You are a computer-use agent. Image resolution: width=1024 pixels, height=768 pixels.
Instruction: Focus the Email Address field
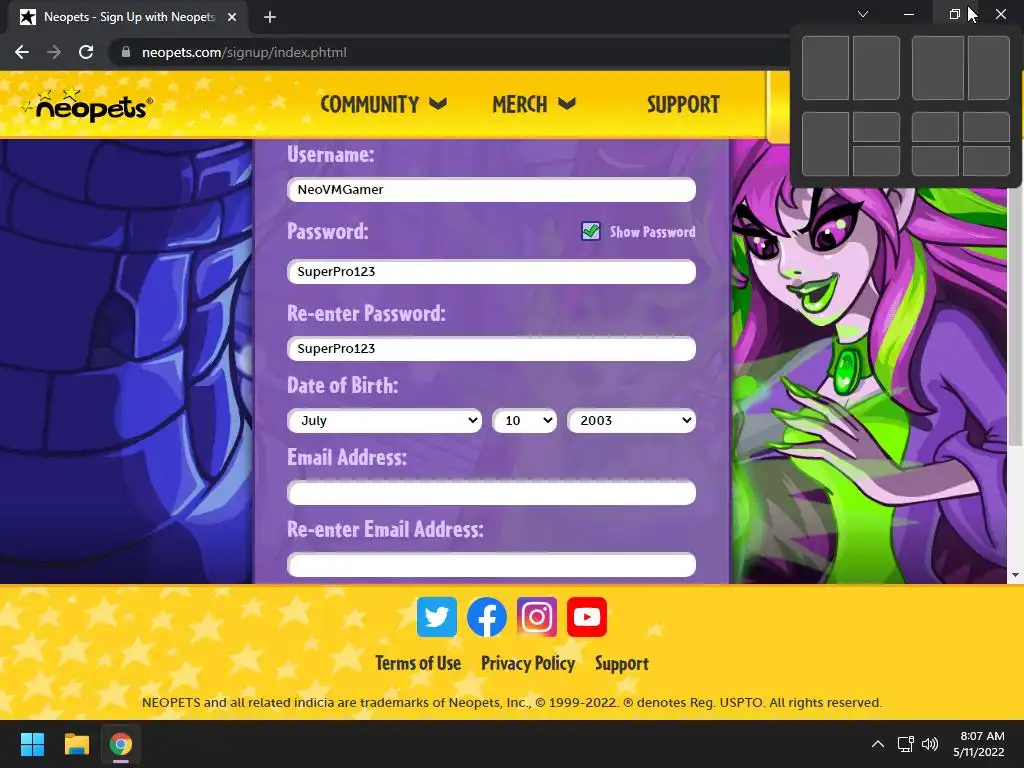[492, 493]
